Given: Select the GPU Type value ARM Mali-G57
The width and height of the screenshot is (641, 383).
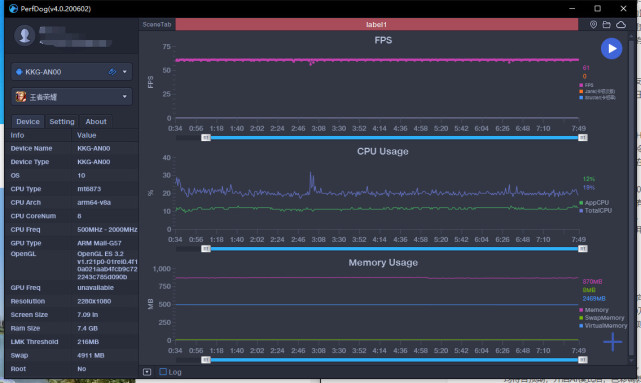Looking at the screenshot, I should pyautogui.click(x=99, y=243).
